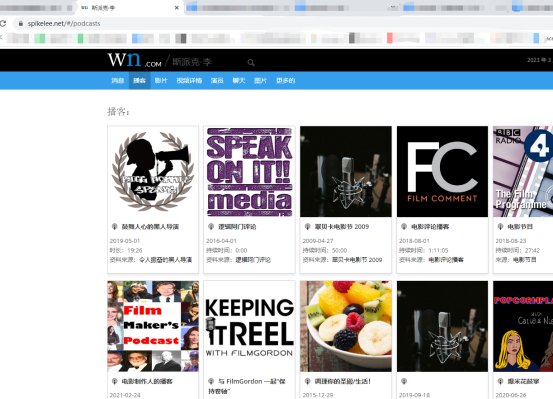Open the Keeping It Reel thumbnail

point(249,326)
